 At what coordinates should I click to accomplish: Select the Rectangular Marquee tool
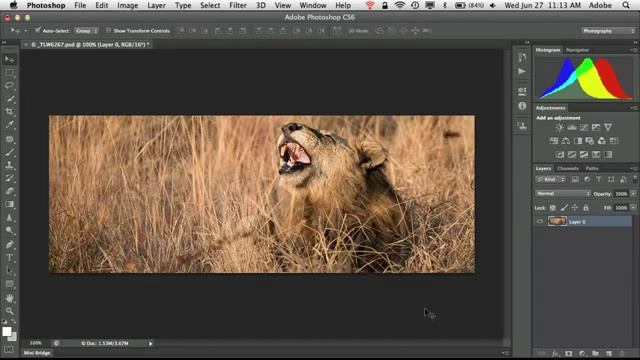[9, 73]
